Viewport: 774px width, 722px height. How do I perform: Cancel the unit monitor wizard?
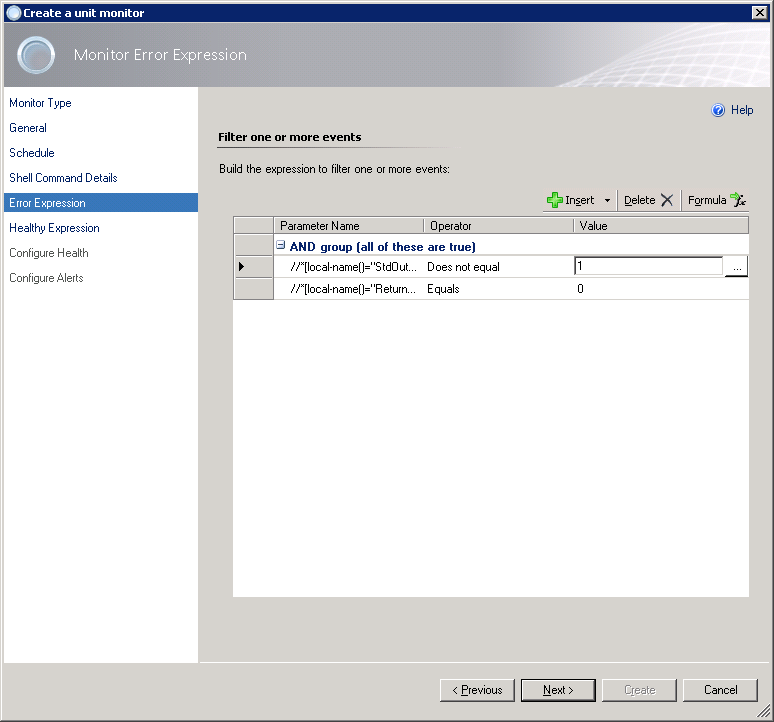click(x=720, y=690)
